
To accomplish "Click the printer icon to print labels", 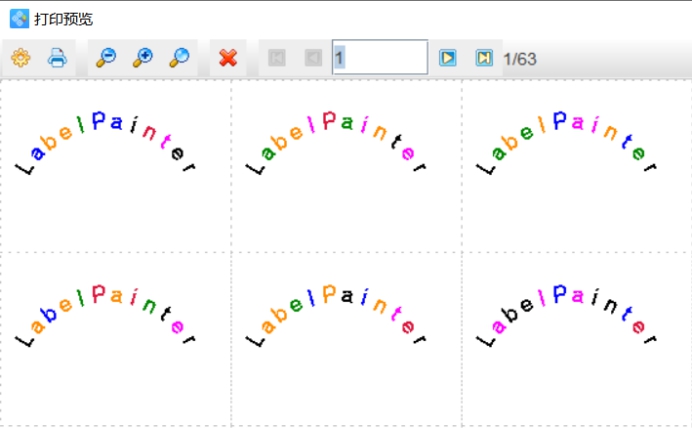I will [x=57, y=58].
